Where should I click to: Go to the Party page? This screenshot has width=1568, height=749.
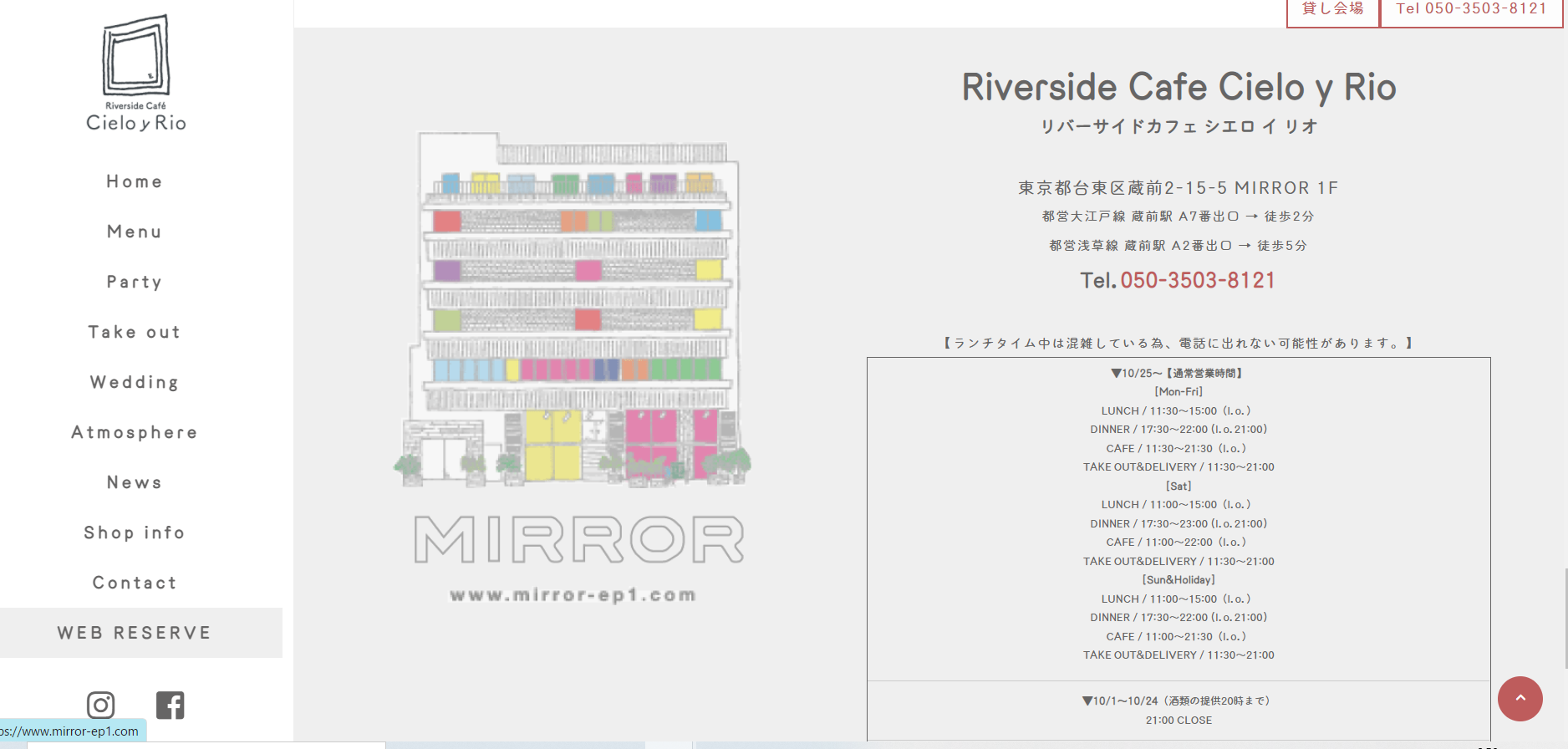(x=135, y=282)
